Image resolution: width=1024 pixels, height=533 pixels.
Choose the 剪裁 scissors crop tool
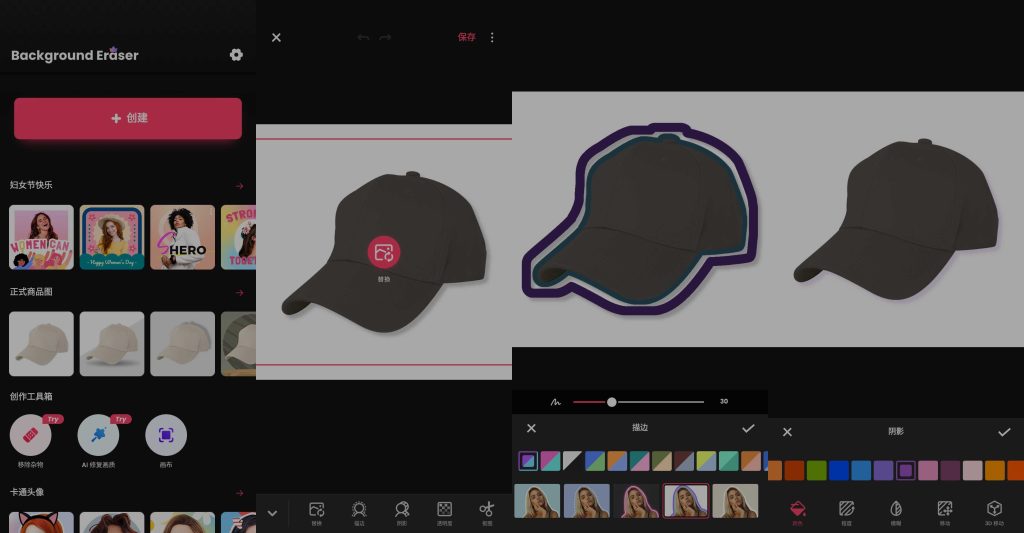point(487,510)
